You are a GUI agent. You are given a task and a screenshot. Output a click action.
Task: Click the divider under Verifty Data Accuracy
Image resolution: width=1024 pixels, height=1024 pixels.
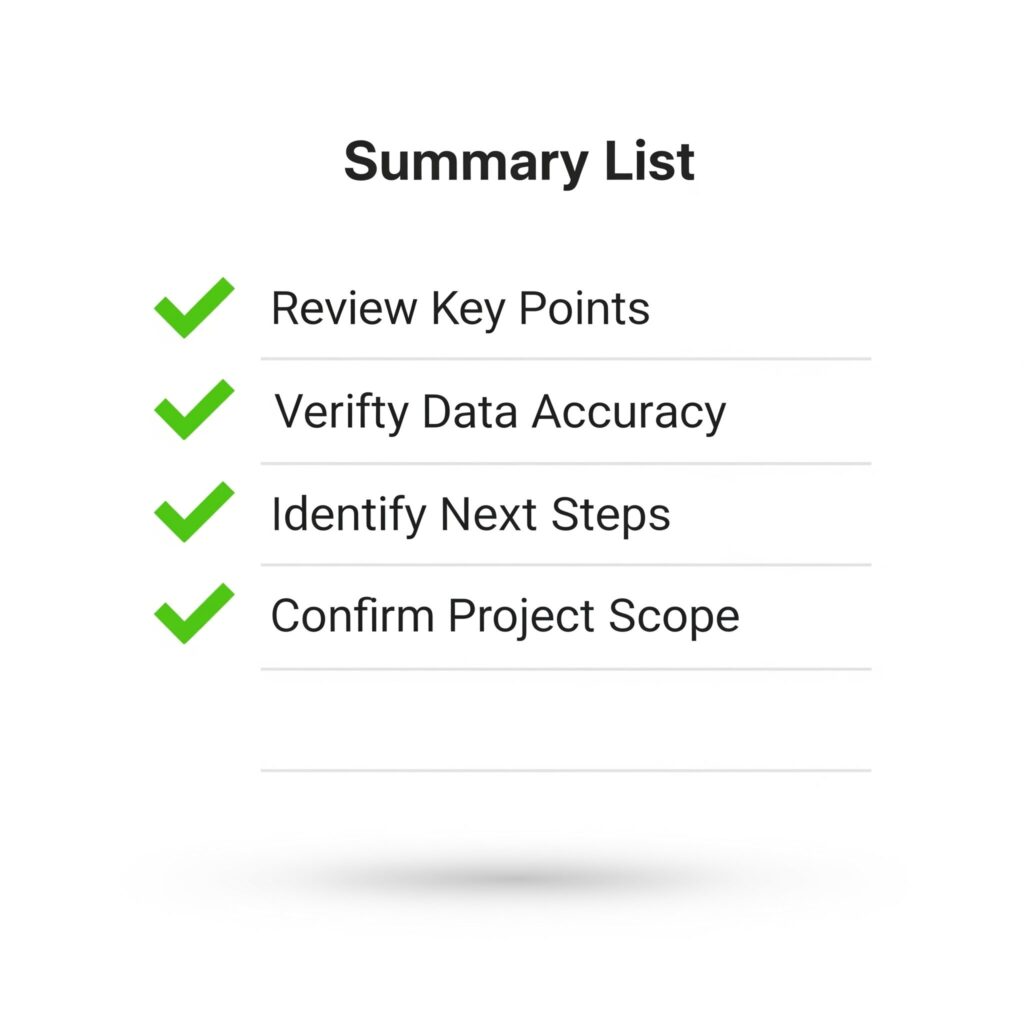pos(566,464)
